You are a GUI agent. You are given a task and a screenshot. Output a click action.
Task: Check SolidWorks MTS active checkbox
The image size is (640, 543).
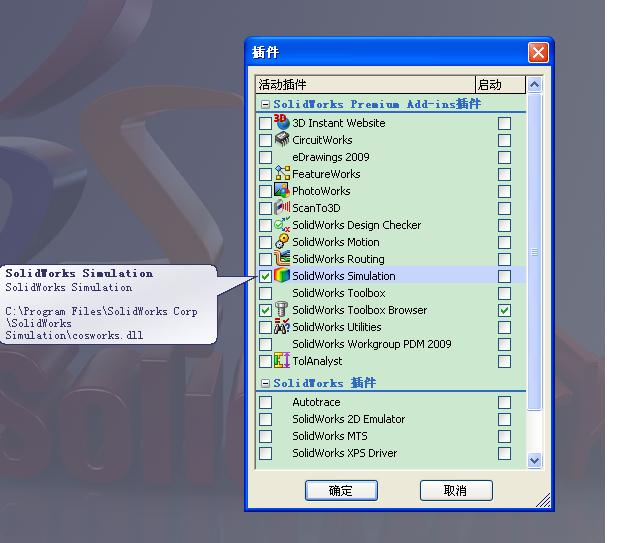point(265,436)
